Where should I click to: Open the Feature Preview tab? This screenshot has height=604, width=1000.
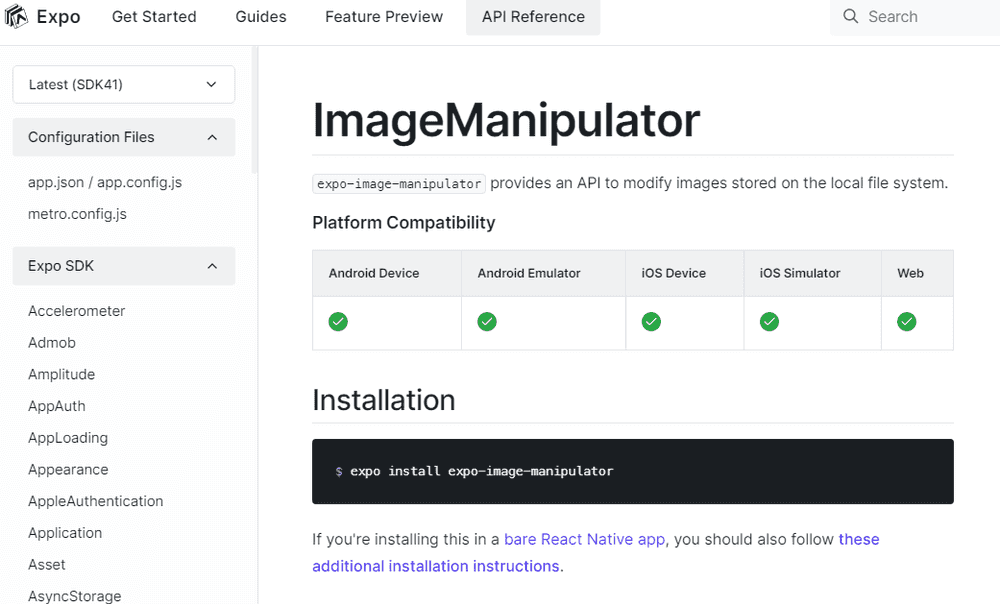pyautogui.click(x=384, y=17)
